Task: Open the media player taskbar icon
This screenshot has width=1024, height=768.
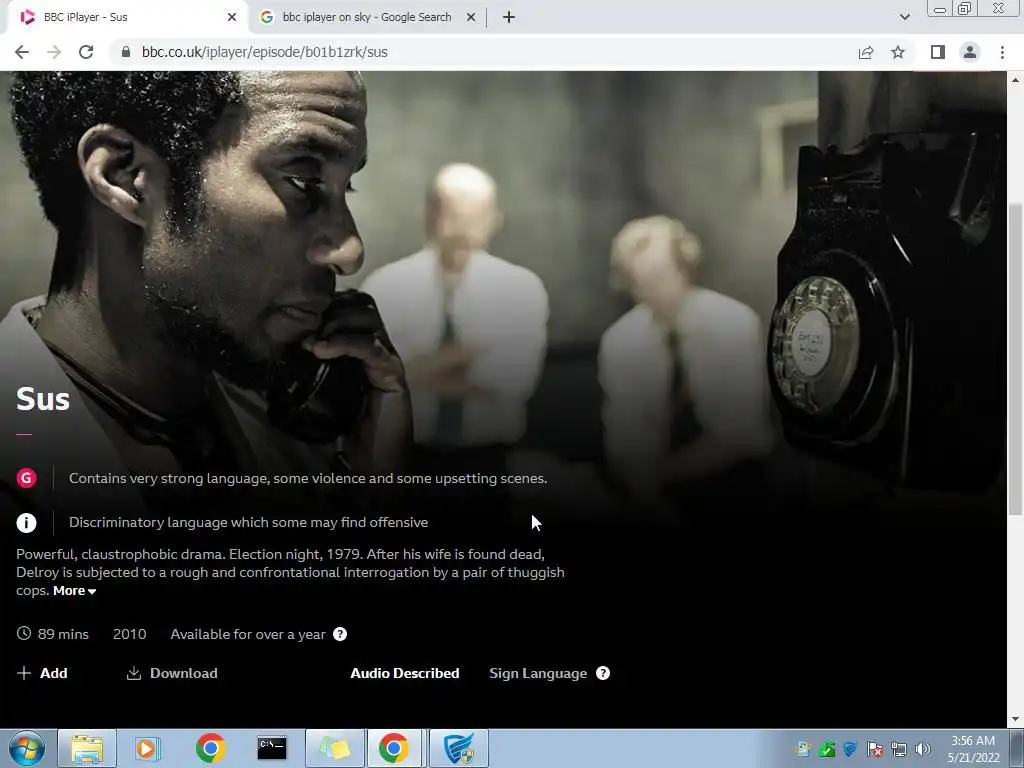Action: tap(148, 748)
